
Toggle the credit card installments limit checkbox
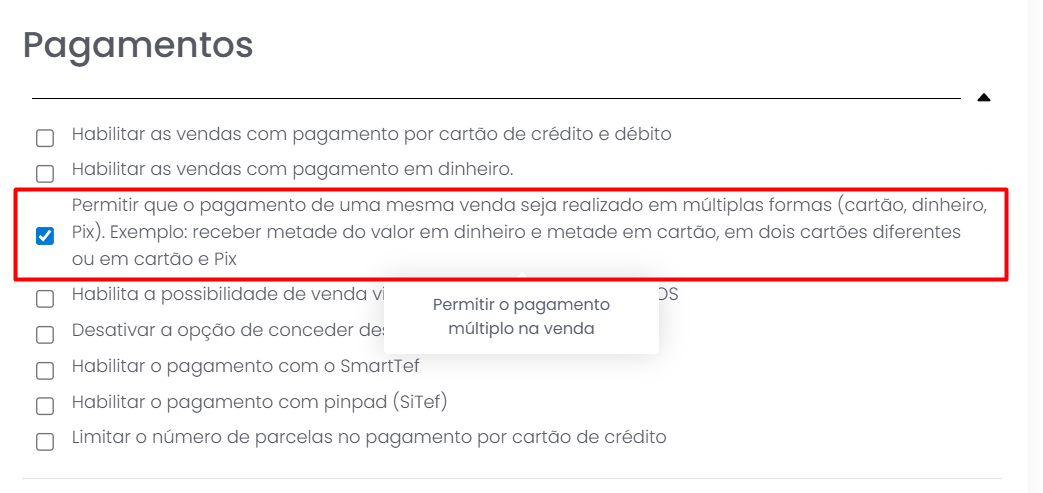coord(45,441)
